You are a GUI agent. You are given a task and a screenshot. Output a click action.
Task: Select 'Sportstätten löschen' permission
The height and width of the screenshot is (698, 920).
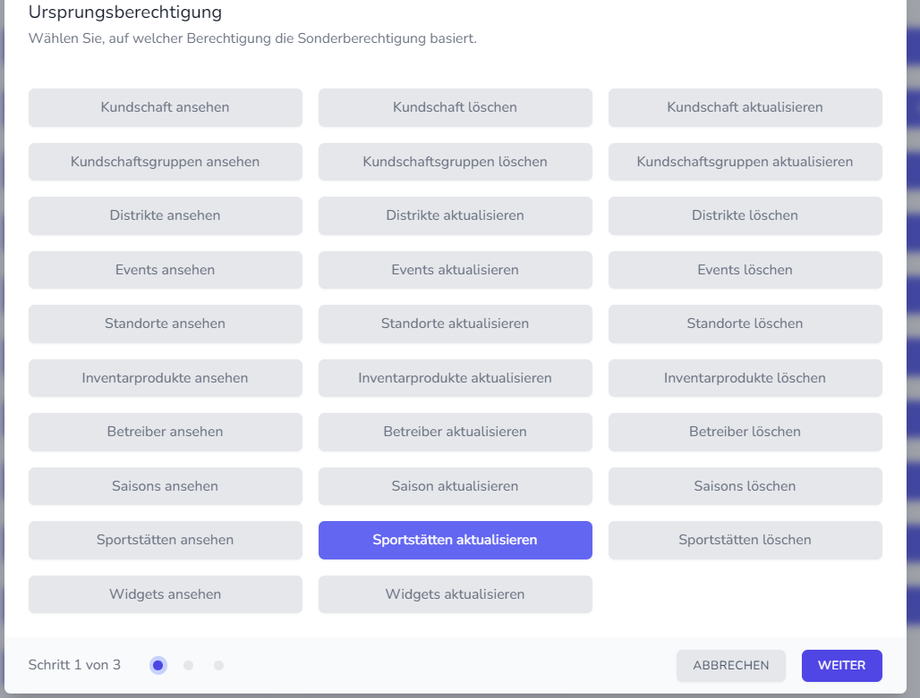[x=745, y=540]
